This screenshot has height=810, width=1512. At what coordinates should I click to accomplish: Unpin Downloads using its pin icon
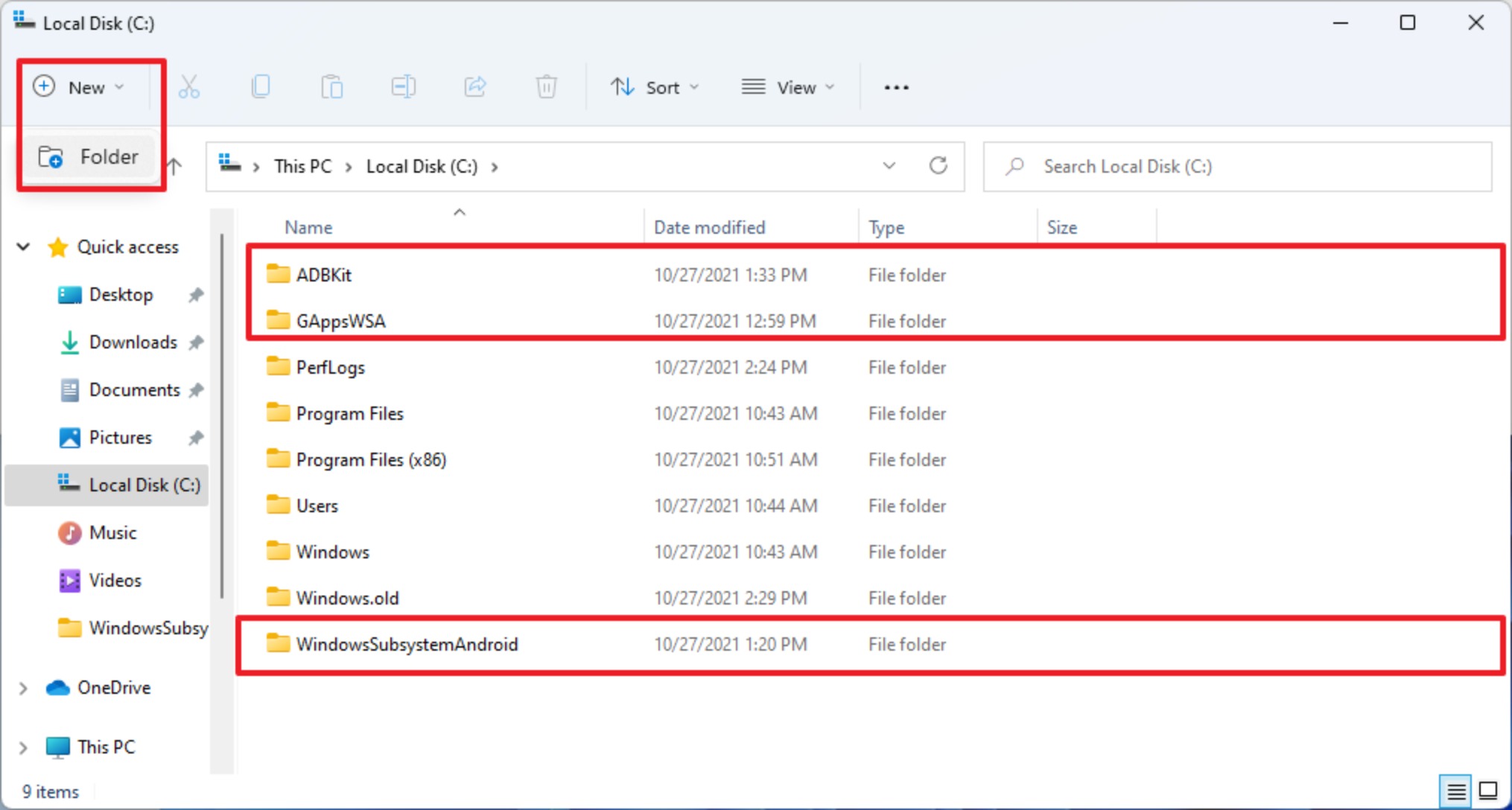click(195, 342)
